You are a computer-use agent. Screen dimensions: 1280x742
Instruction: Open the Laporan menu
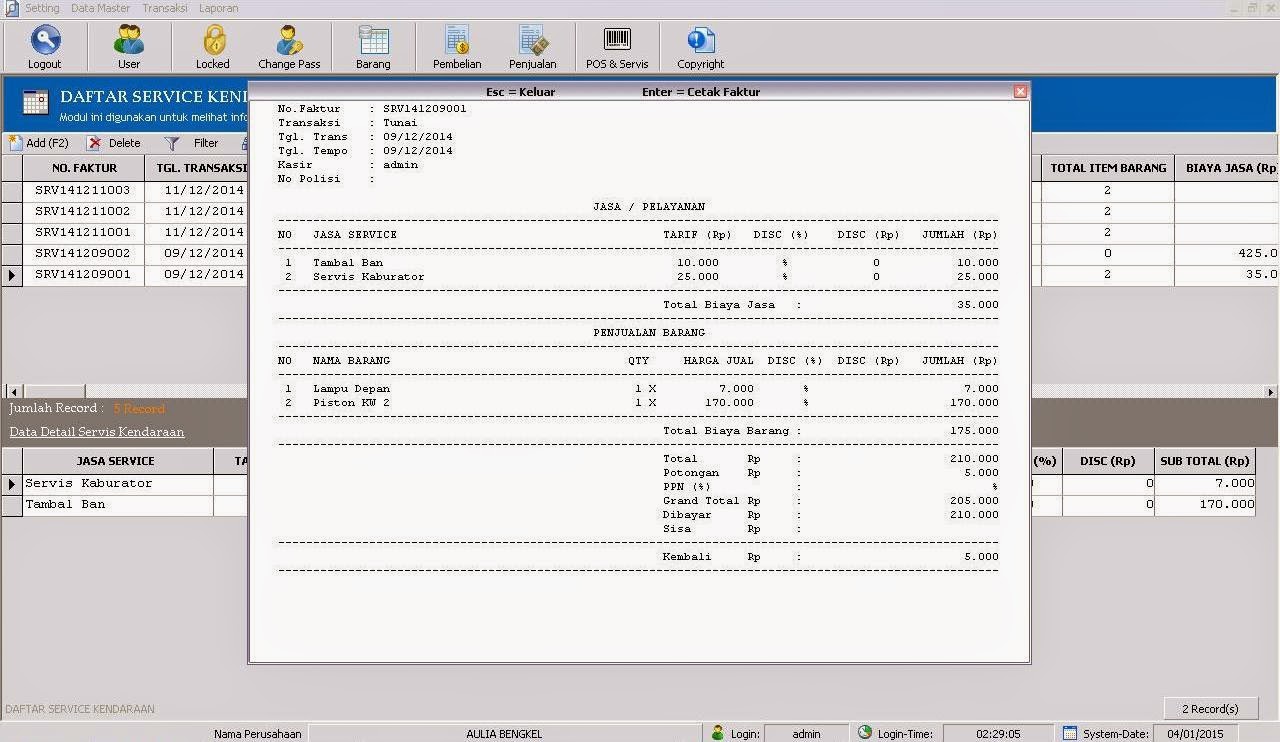click(x=218, y=8)
